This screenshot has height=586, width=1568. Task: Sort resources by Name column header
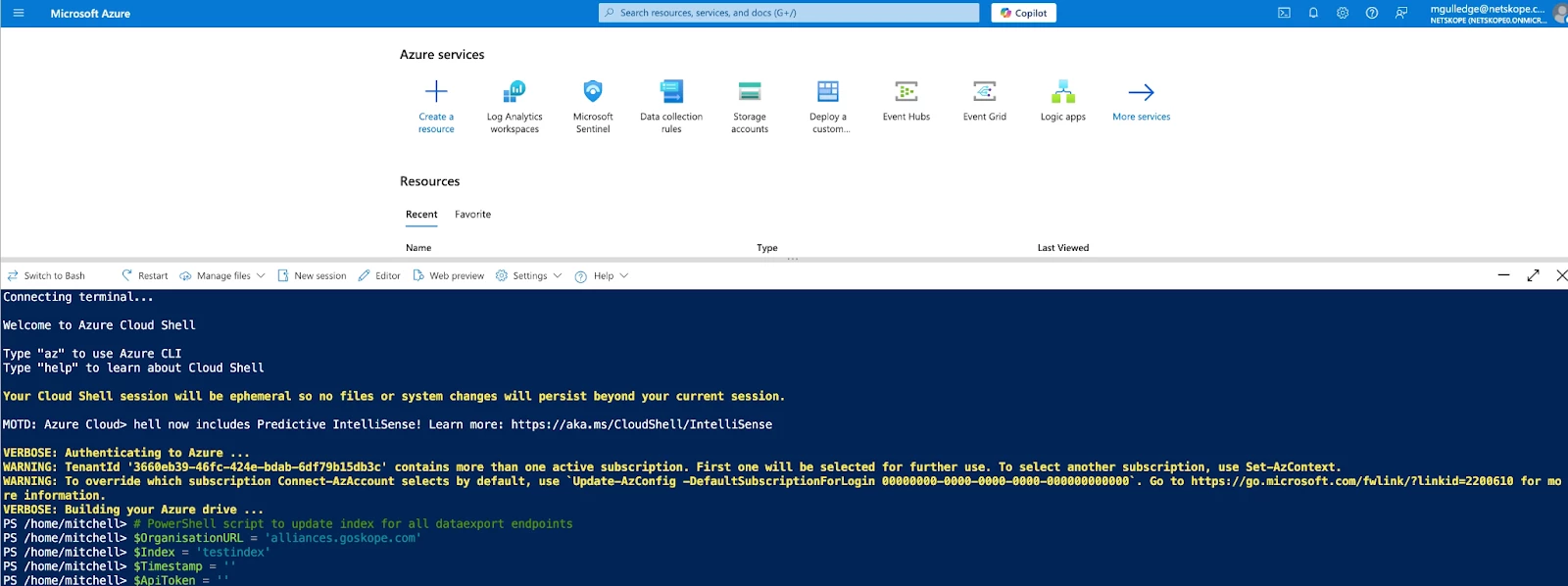[418, 248]
